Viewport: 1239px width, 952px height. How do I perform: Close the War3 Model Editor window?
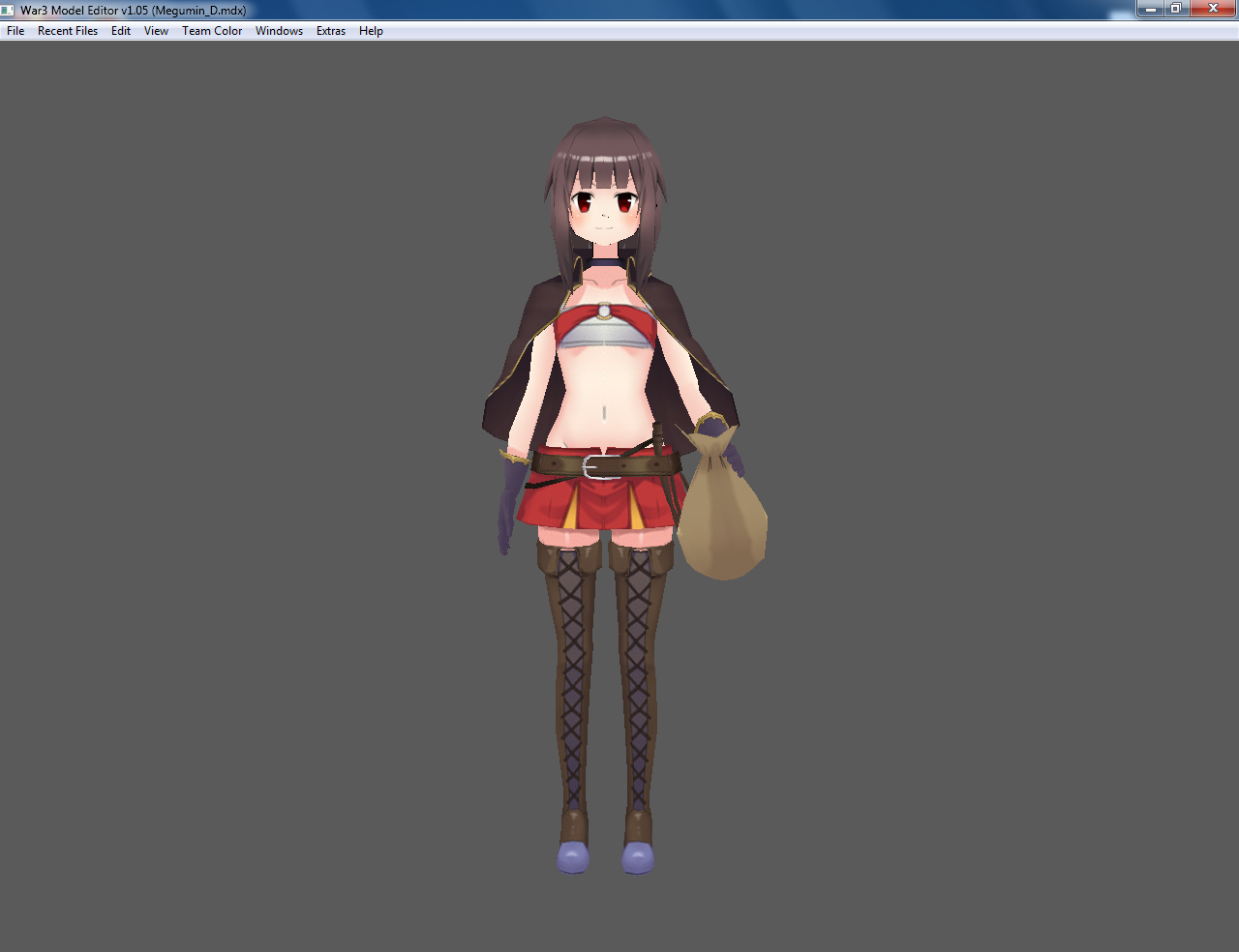(1213, 9)
